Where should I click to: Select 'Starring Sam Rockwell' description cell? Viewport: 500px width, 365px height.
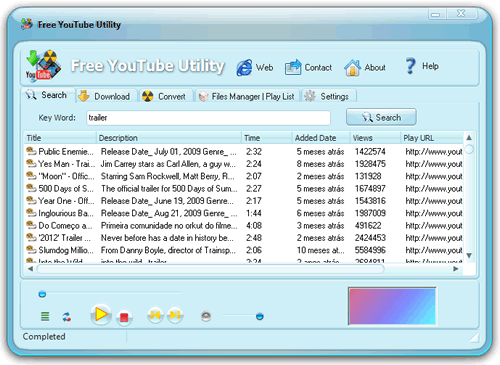point(167,176)
